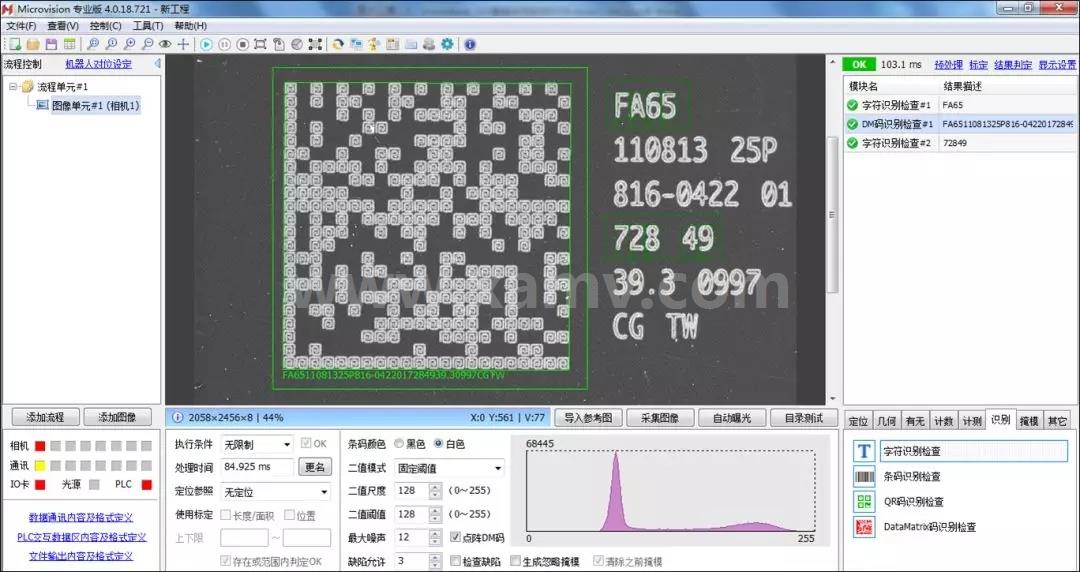The image size is (1080, 572).
Task: Start running with the play button
Action: pyautogui.click(x=207, y=44)
